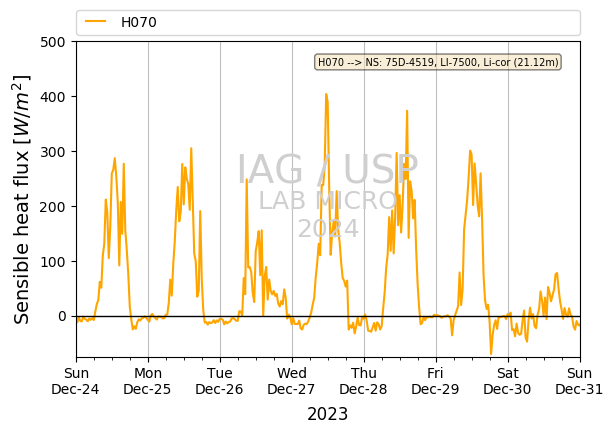Click the Fri Dec-29 tick label
614x434 pixels.
[x=435, y=381]
